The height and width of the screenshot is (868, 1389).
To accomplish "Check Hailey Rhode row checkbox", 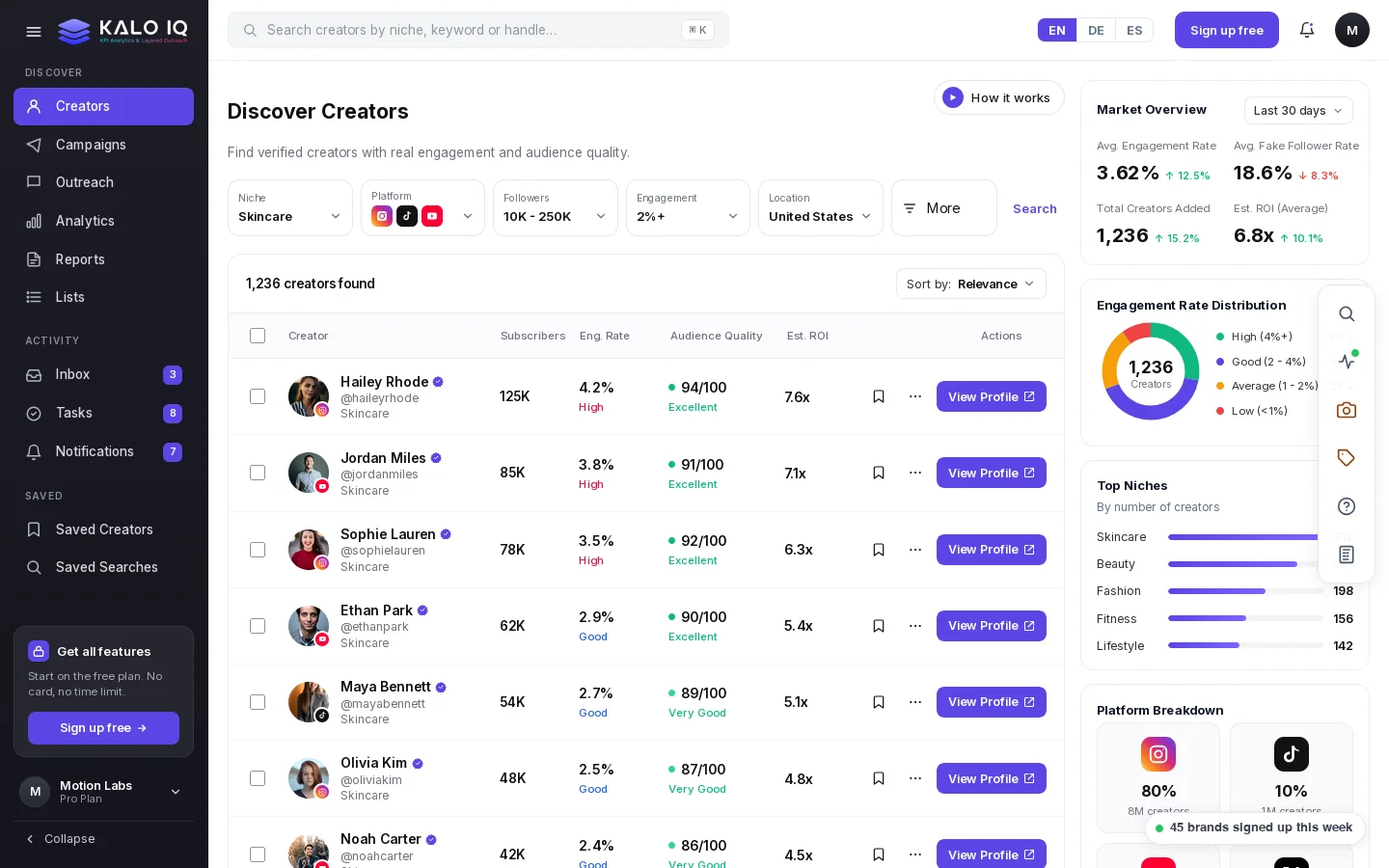I will point(258,396).
